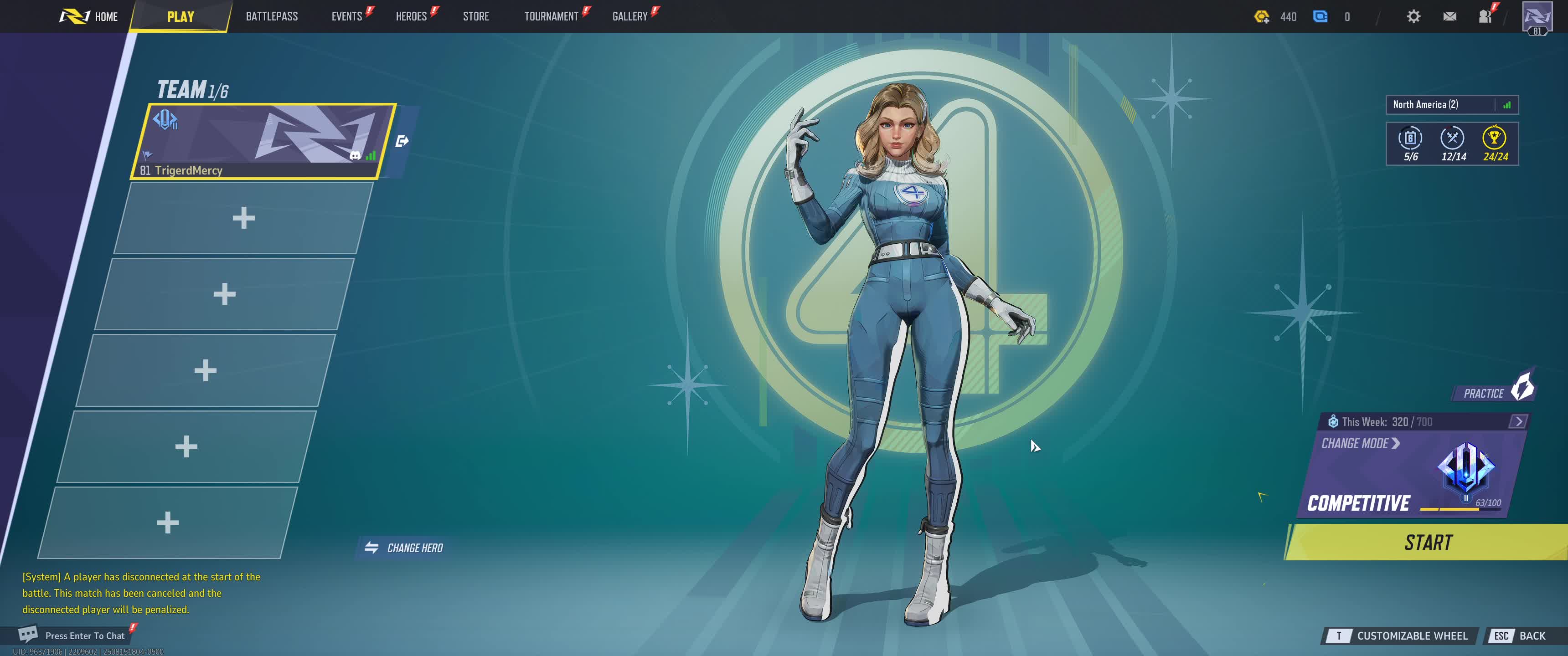Open the STORE tab
The width and height of the screenshot is (1568, 656).
(x=476, y=16)
